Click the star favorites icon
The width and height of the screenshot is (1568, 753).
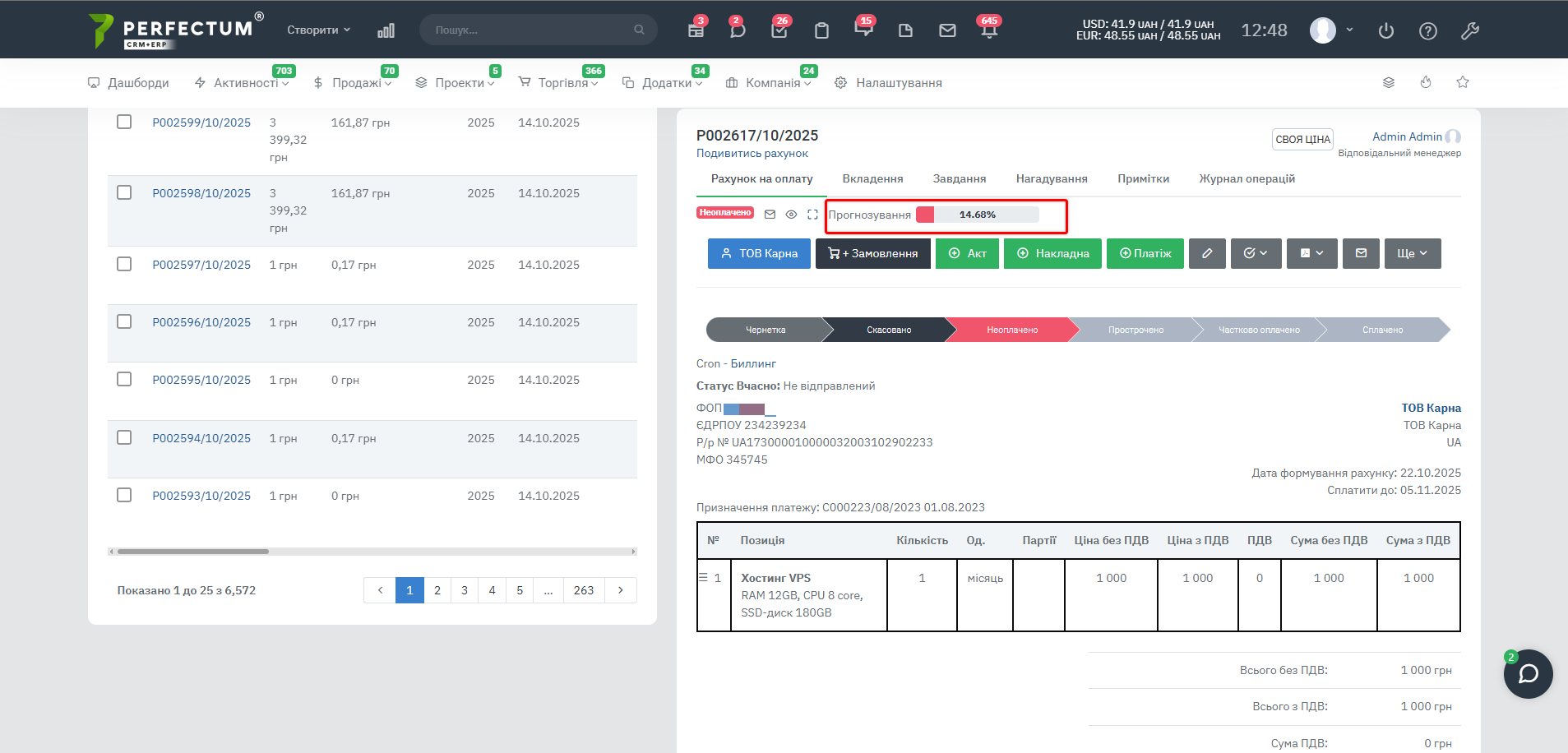[1462, 82]
